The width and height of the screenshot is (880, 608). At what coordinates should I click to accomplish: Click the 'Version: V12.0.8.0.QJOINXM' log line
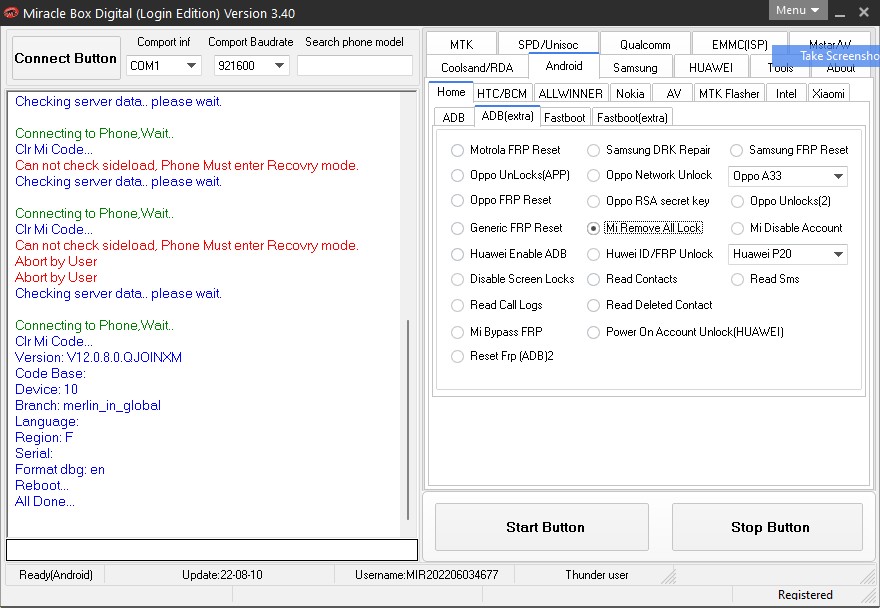tap(98, 357)
